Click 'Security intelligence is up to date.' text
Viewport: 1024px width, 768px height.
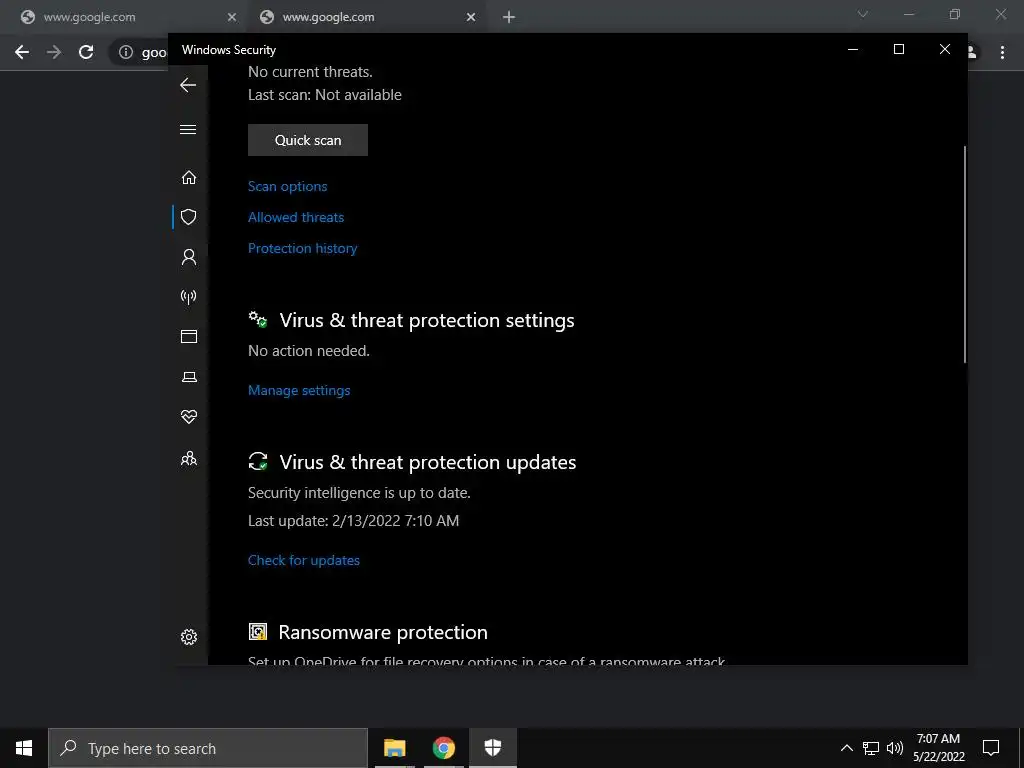click(x=359, y=492)
